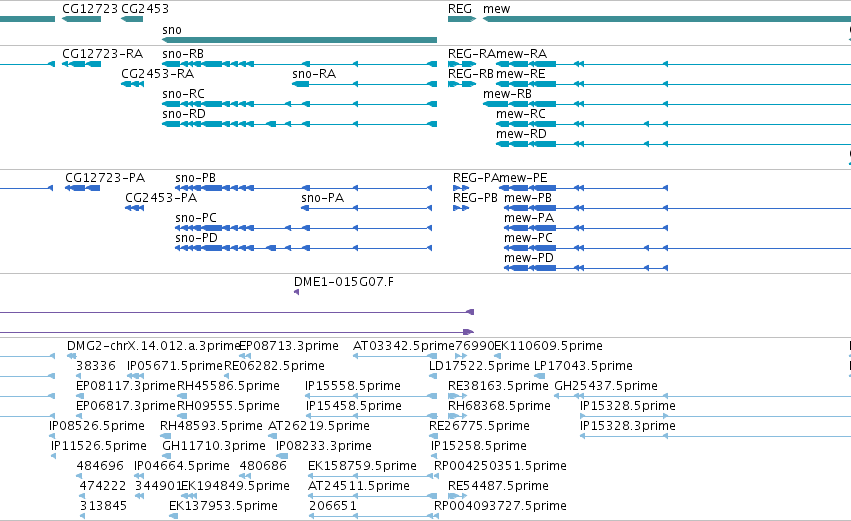Click the EP08117.3prime EST label
The image size is (851, 521).
tap(126, 386)
